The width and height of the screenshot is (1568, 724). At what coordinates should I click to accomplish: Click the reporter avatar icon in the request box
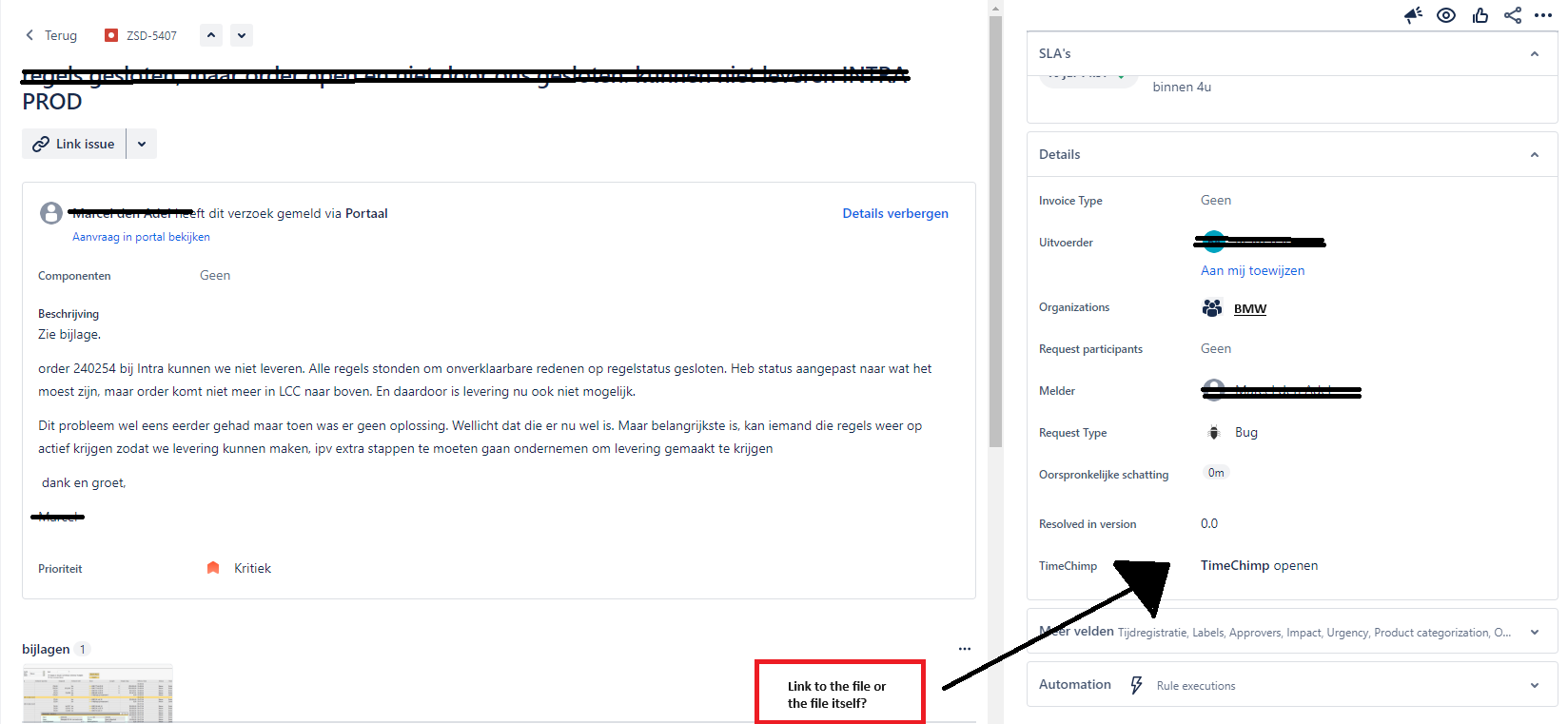51,213
